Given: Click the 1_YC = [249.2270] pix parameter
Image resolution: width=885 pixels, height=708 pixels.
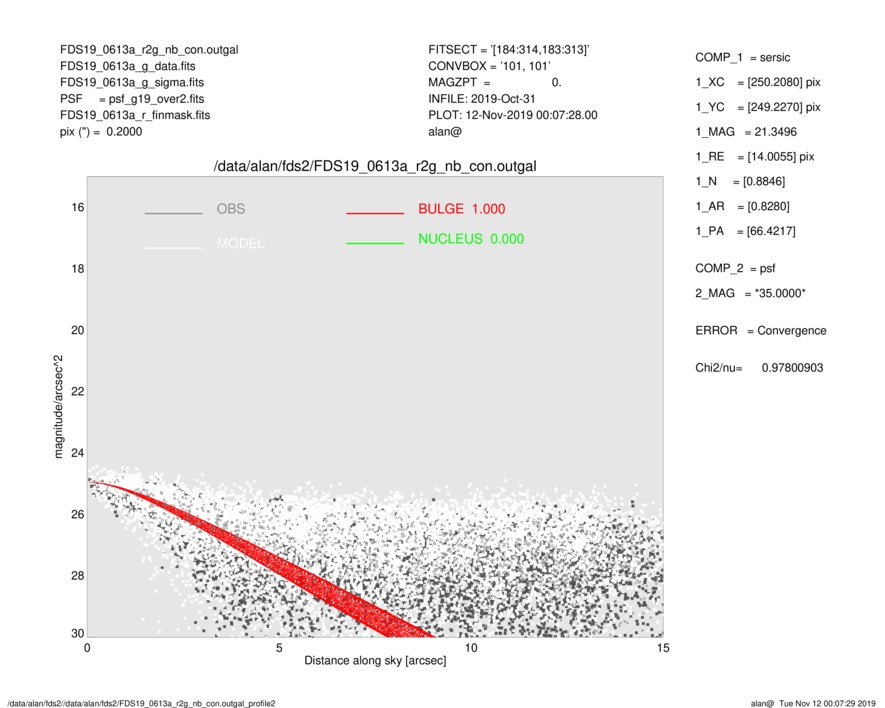Looking at the screenshot, I should (758, 107).
